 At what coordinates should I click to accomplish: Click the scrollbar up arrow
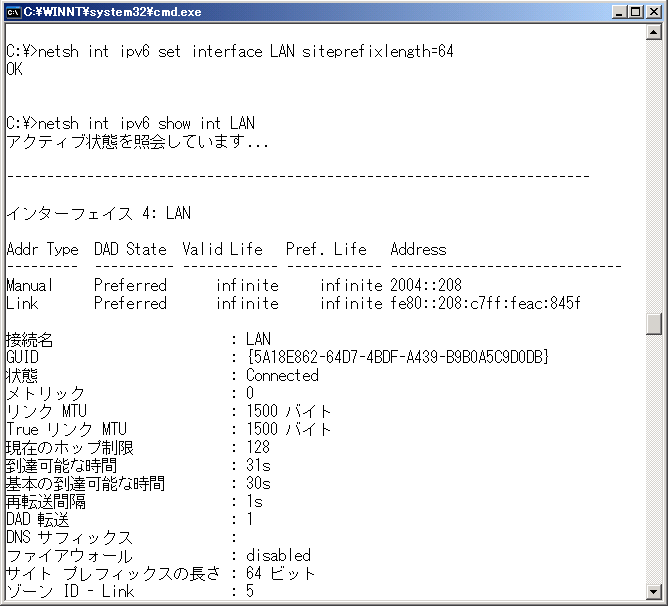point(655,33)
